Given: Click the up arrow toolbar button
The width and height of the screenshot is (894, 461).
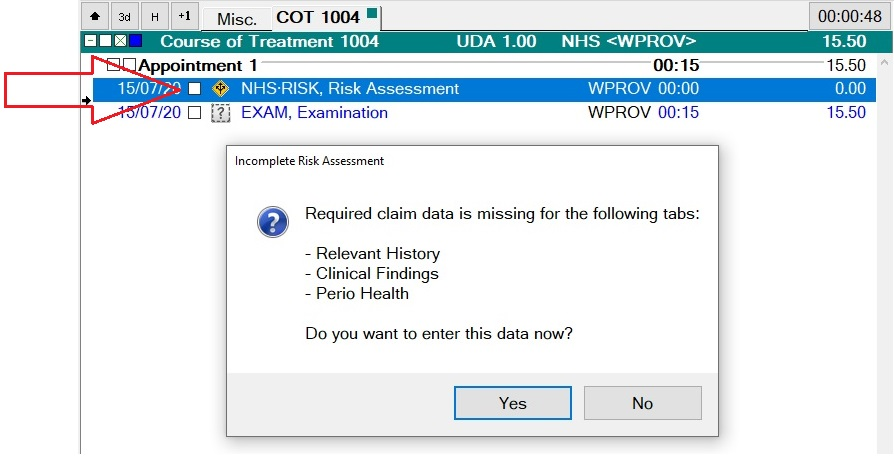Looking at the screenshot, I should 95,16.
